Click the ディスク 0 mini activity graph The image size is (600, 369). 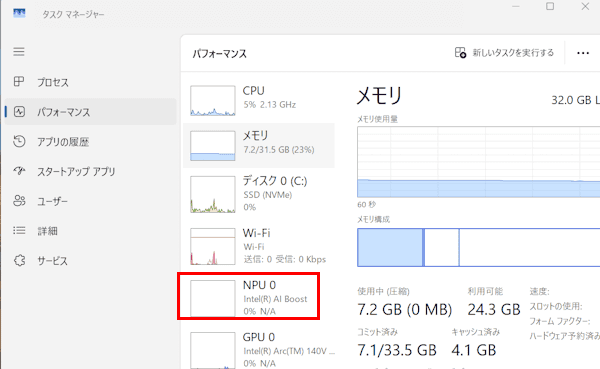point(213,194)
